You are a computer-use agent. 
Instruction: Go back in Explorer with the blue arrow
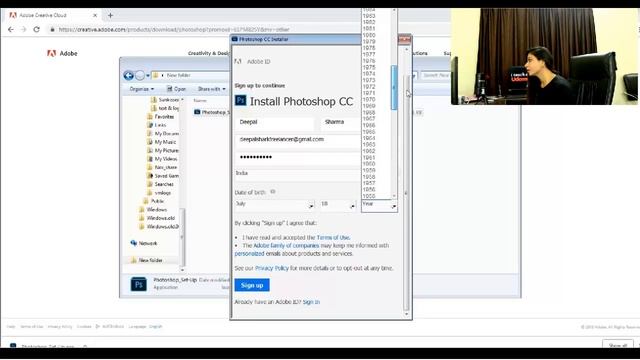[x=129, y=76]
